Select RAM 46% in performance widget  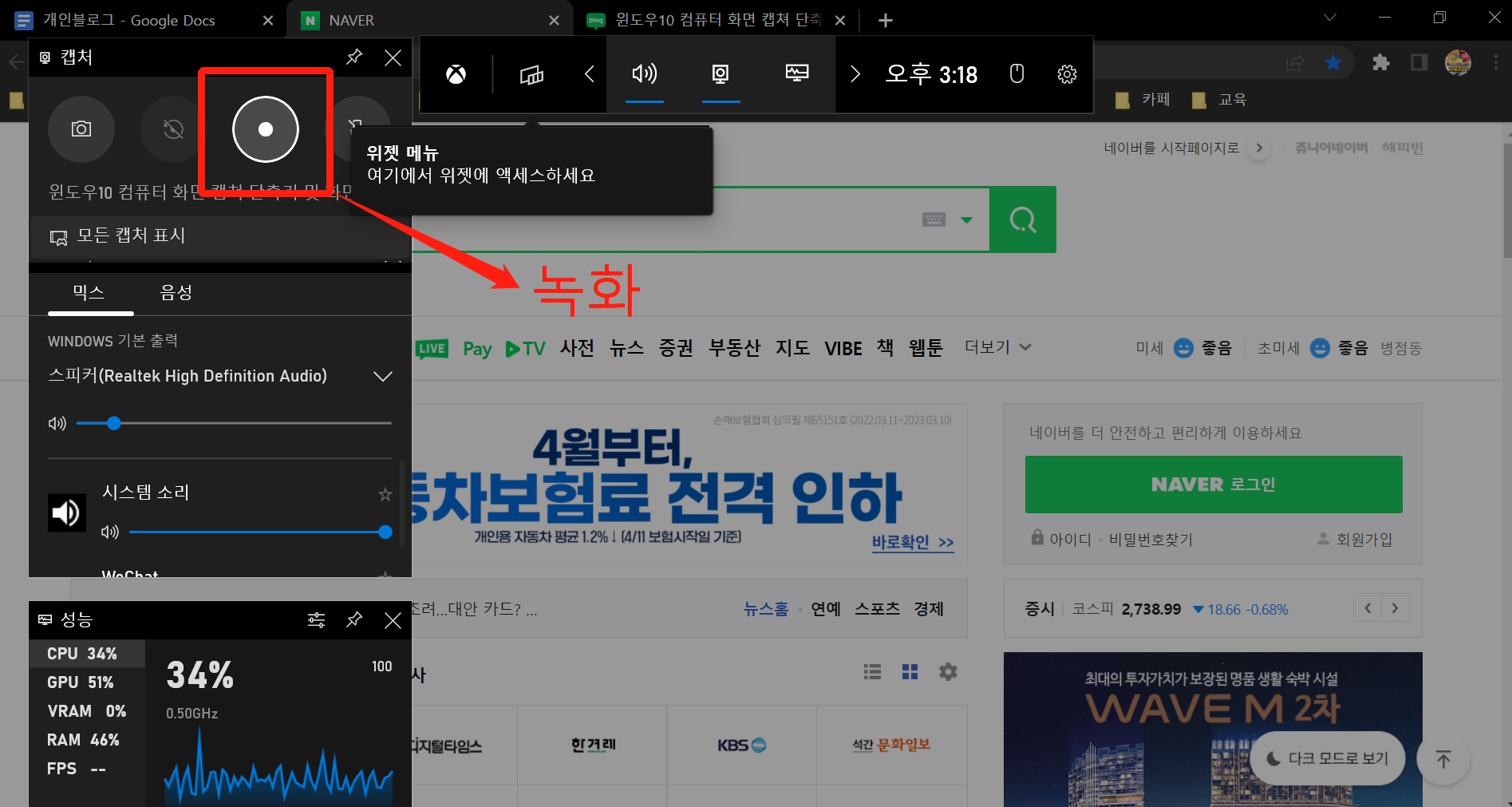point(87,740)
